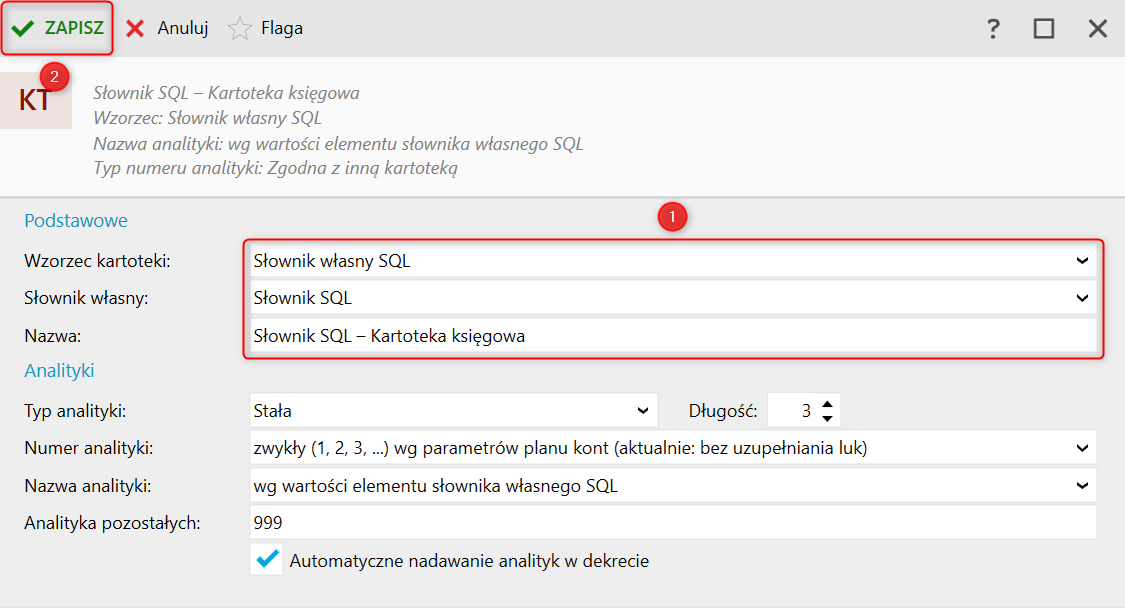This screenshot has width=1125, height=608.
Task: Click the red X cancel icon
Action: [136, 29]
